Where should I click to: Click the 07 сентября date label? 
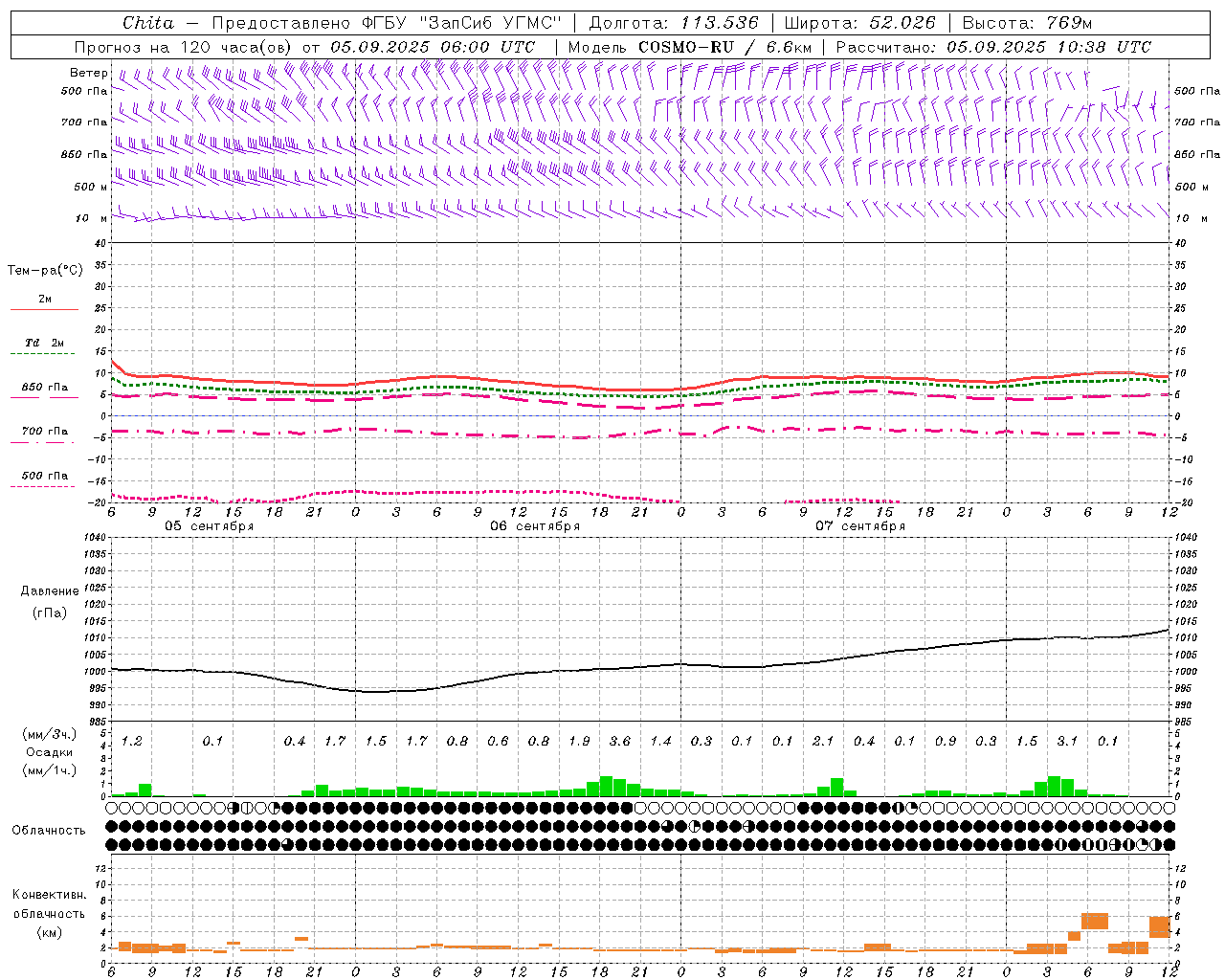[x=859, y=526]
